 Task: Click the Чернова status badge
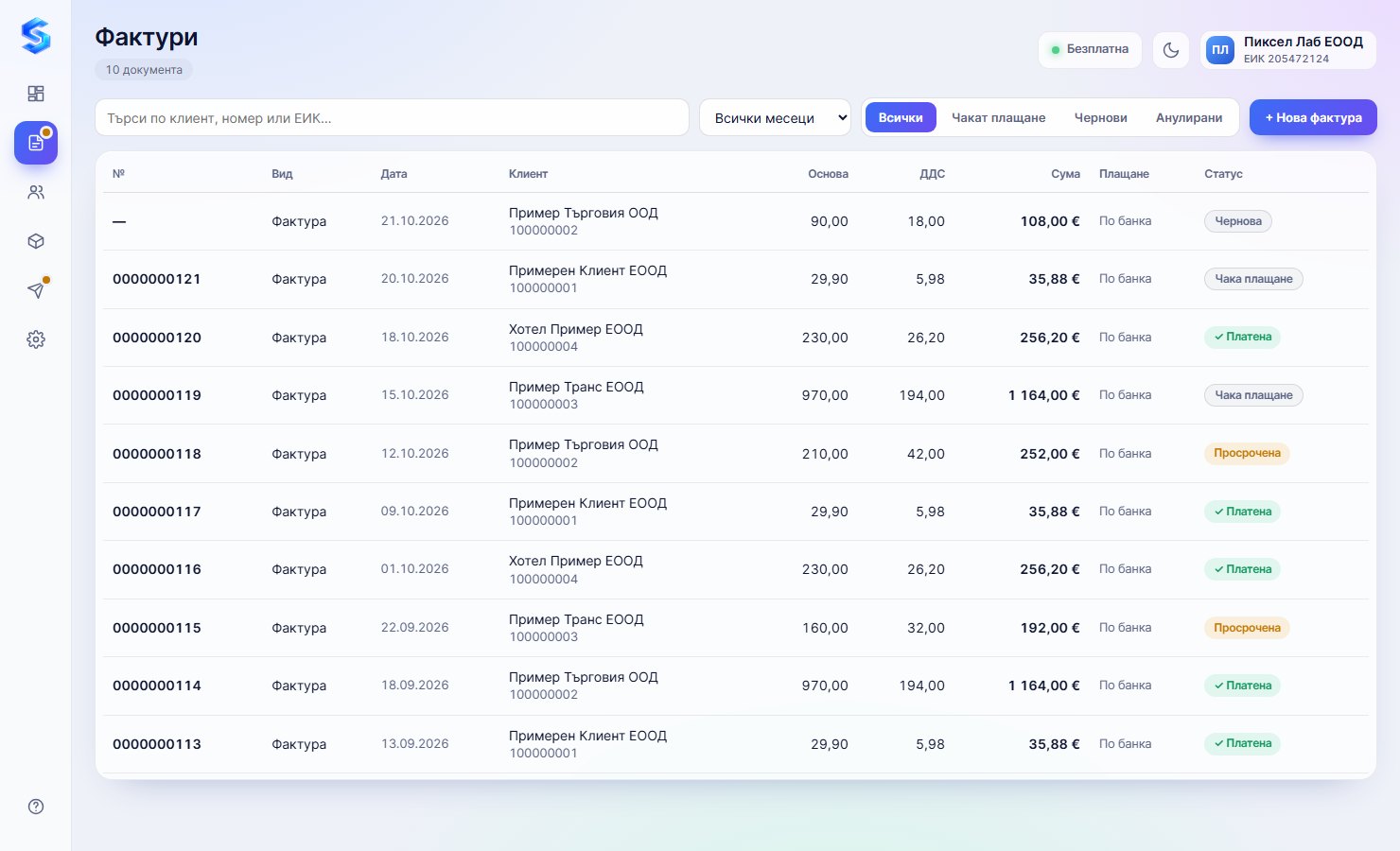[x=1238, y=221]
